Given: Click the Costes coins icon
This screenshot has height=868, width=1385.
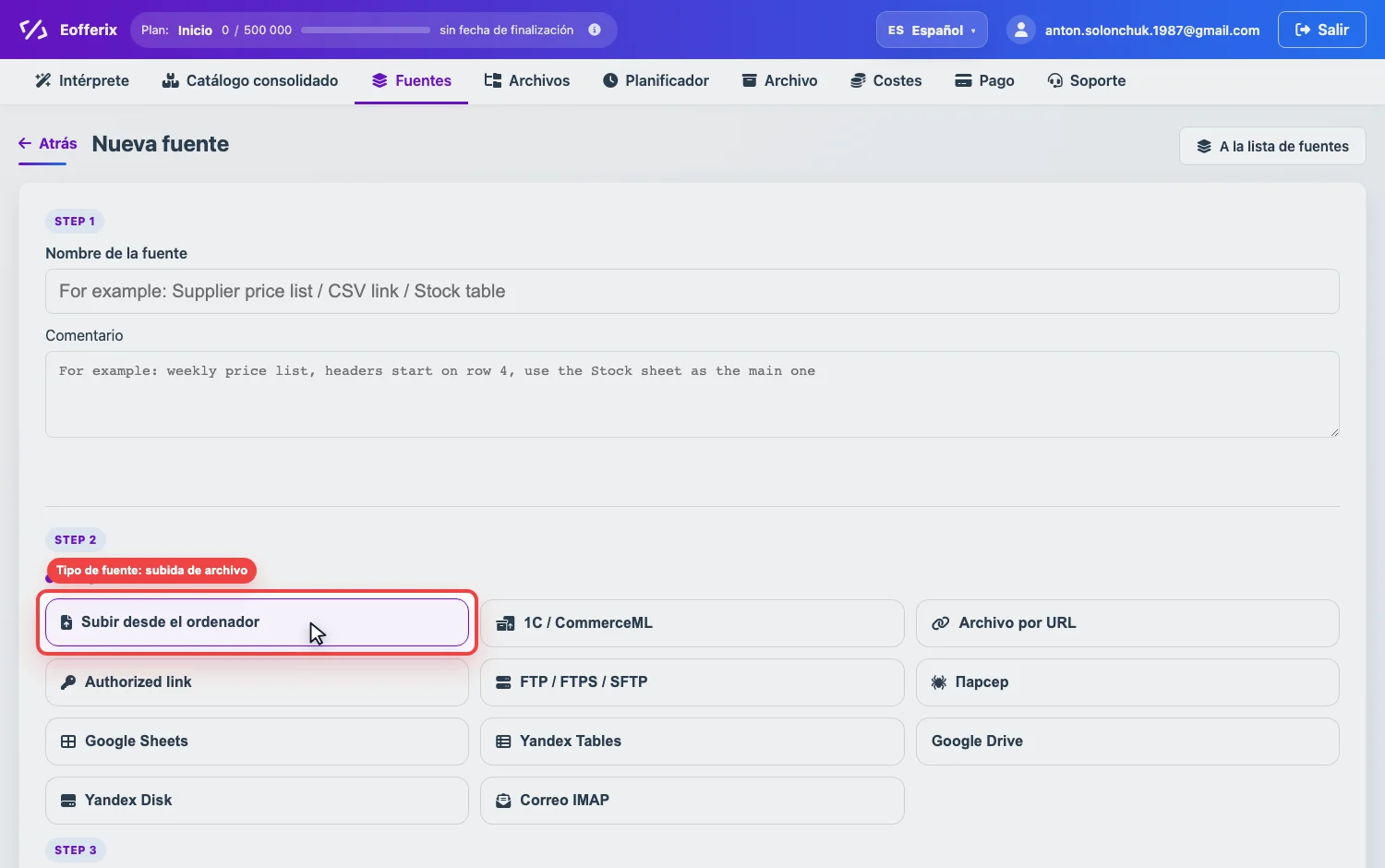Looking at the screenshot, I should 858,80.
